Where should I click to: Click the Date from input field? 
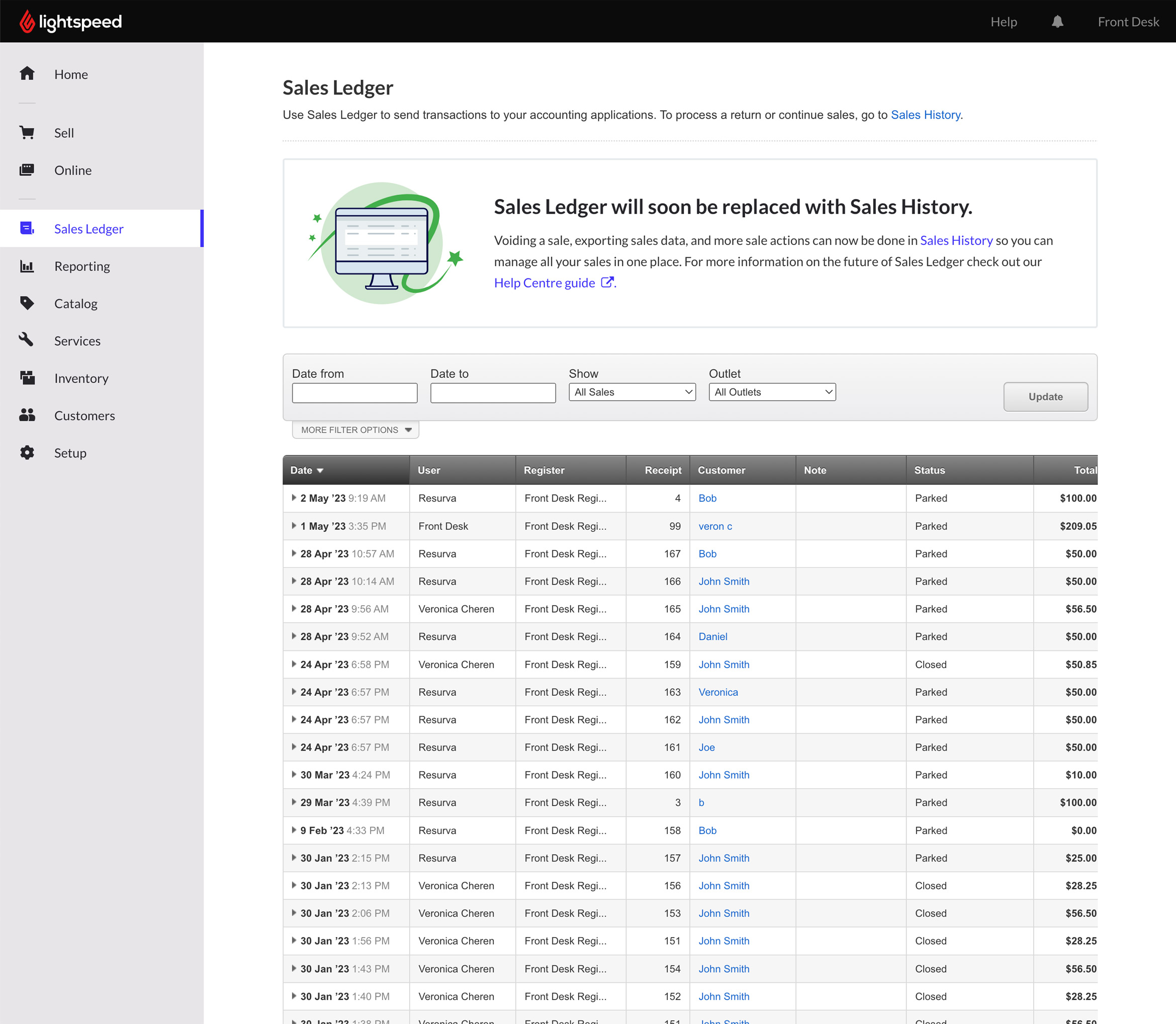coord(354,393)
